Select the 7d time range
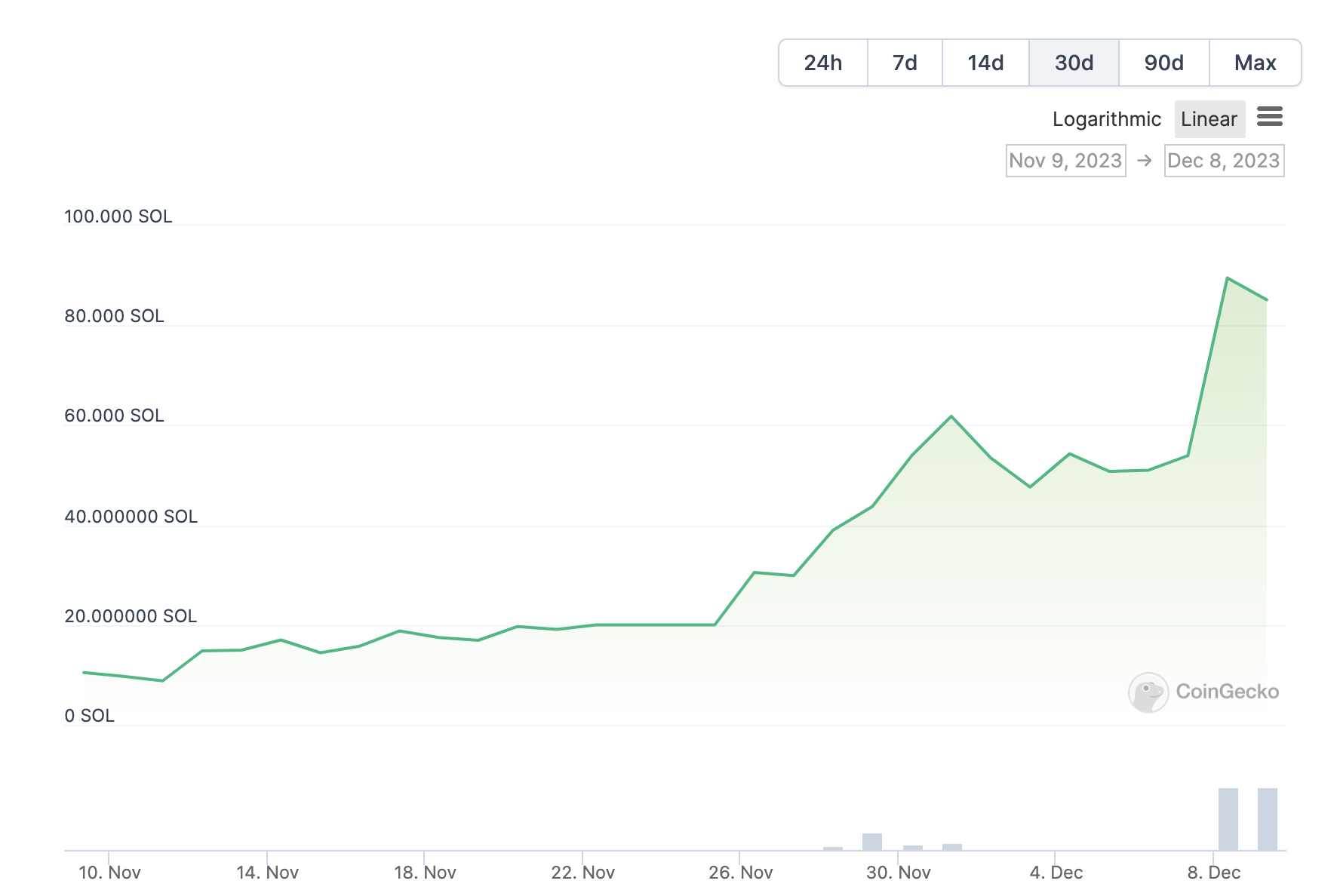Screen dimensions: 1334x896 pyautogui.click(x=905, y=63)
